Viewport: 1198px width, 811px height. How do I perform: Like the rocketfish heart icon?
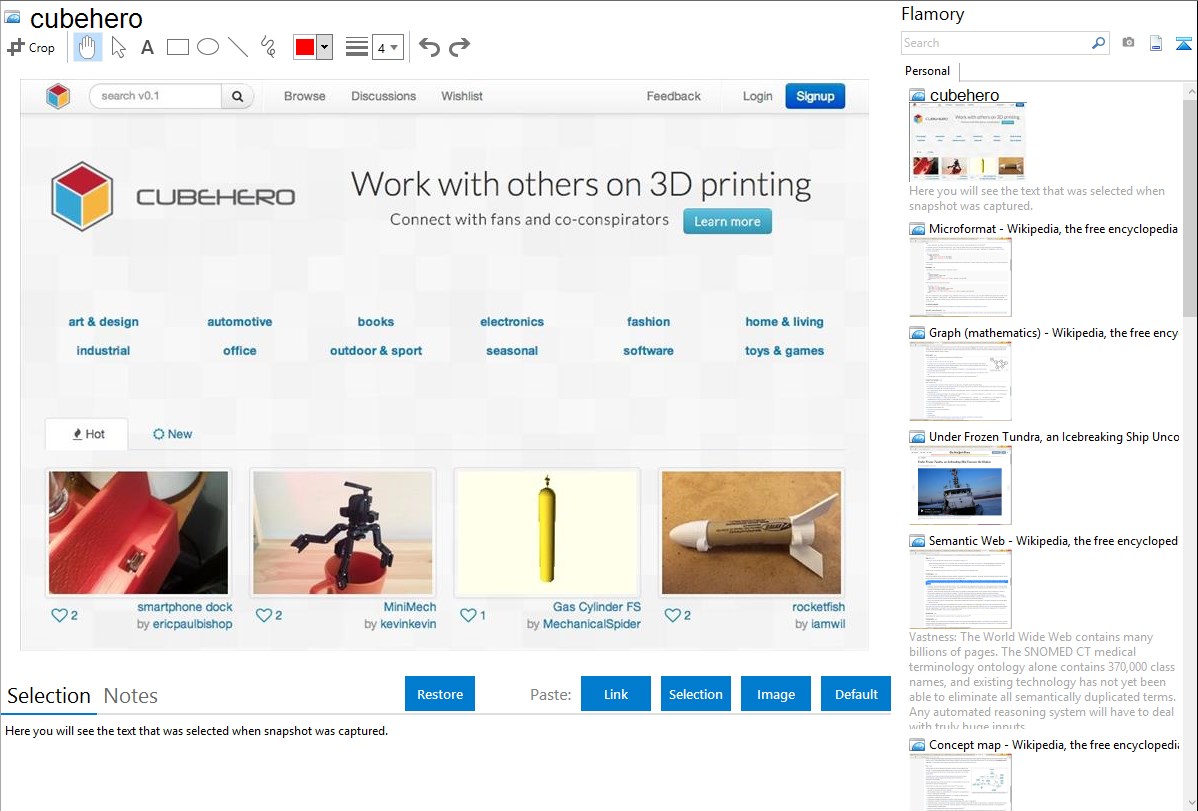click(672, 615)
